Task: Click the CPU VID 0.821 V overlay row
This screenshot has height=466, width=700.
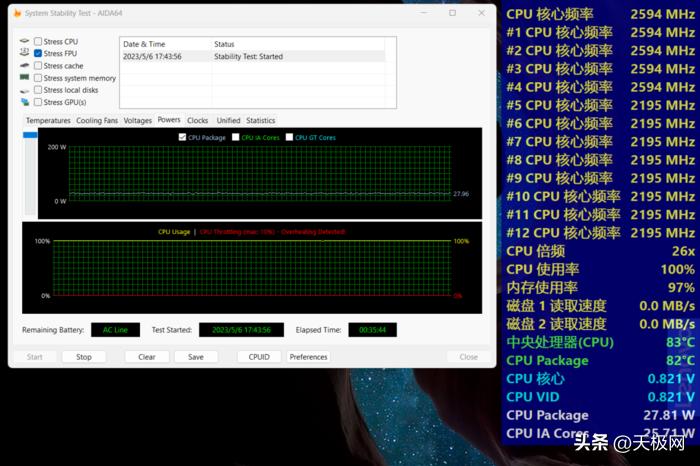Action: pos(600,397)
